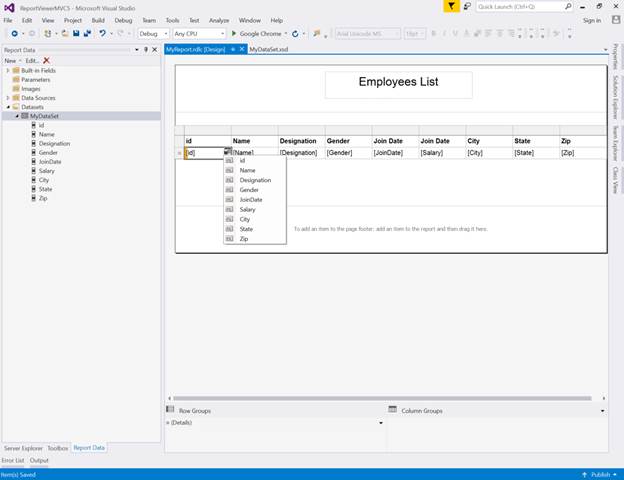624x480 pixels.
Task: Open the Solution Explorer side tab
Action: tap(616, 97)
